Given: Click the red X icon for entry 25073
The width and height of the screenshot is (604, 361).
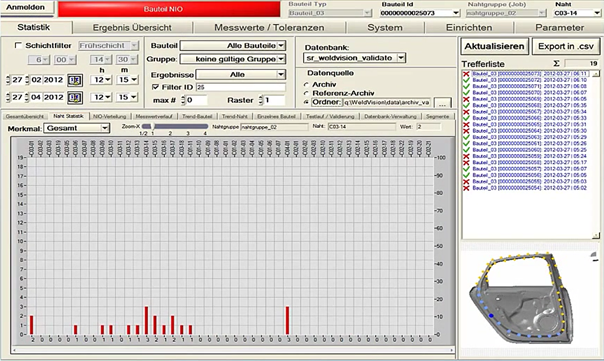Looking at the screenshot, I should click(466, 74).
